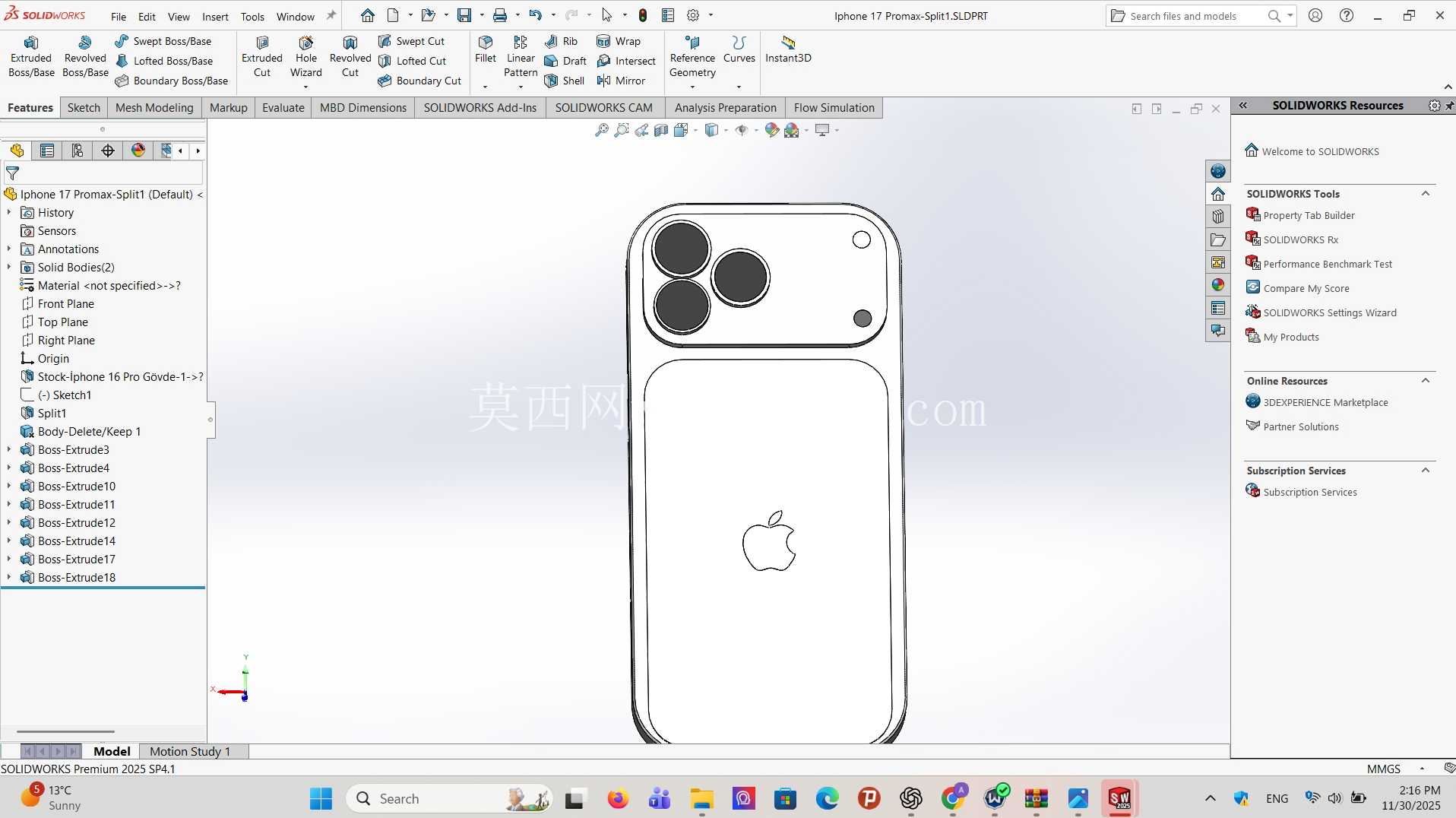
Task: Click the Intersect tool
Action: click(626, 61)
